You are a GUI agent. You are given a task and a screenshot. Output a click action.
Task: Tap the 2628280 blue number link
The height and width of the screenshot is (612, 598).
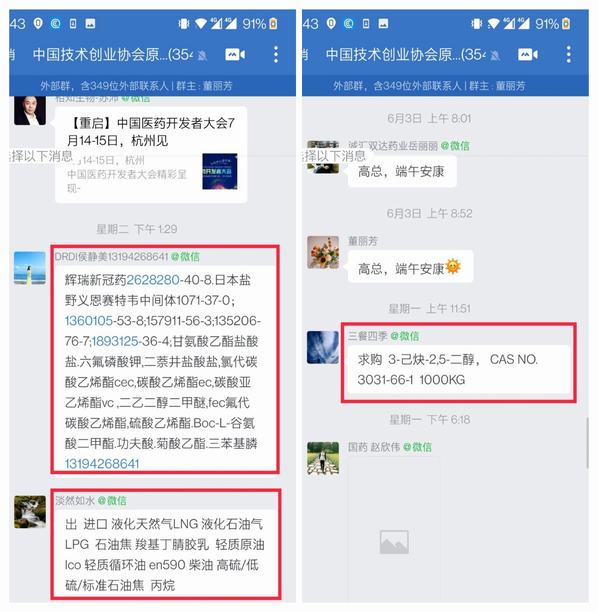tap(153, 280)
